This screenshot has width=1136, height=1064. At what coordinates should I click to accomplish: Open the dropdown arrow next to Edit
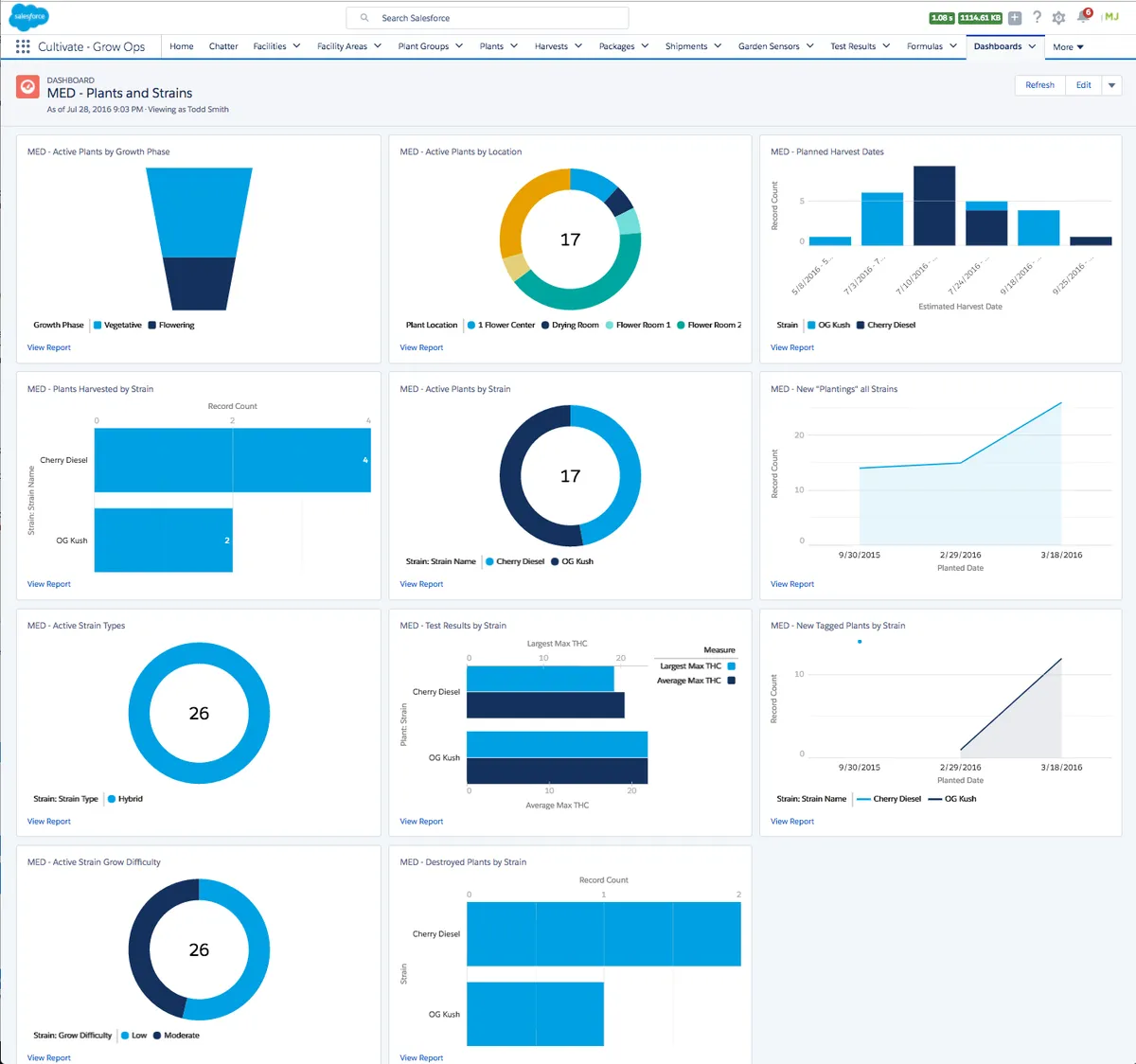1112,85
